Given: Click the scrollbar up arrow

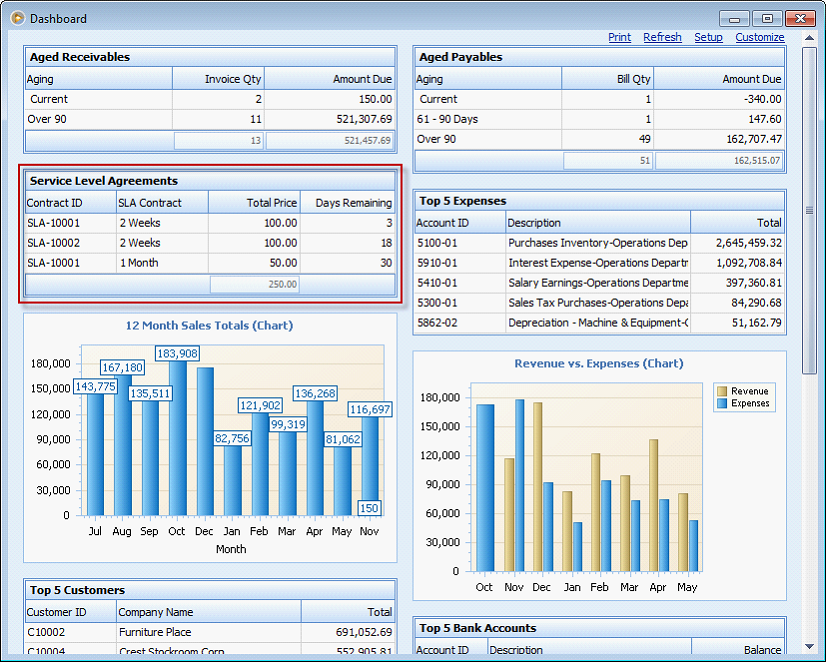Looking at the screenshot, I should point(809,38).
